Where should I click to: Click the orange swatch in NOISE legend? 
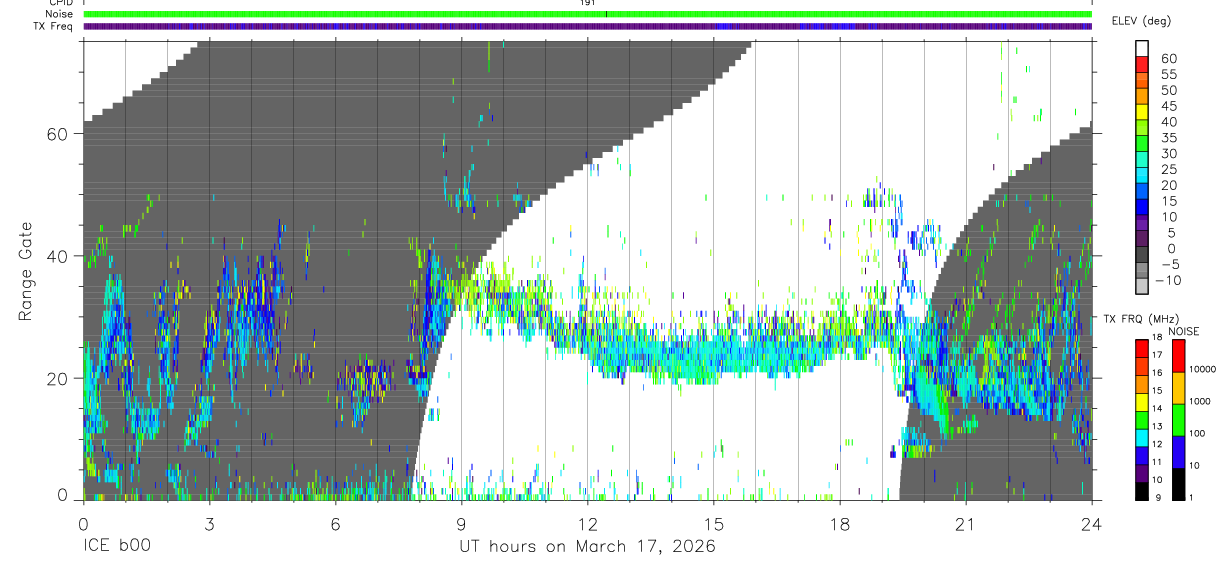tap(1179, 388)
